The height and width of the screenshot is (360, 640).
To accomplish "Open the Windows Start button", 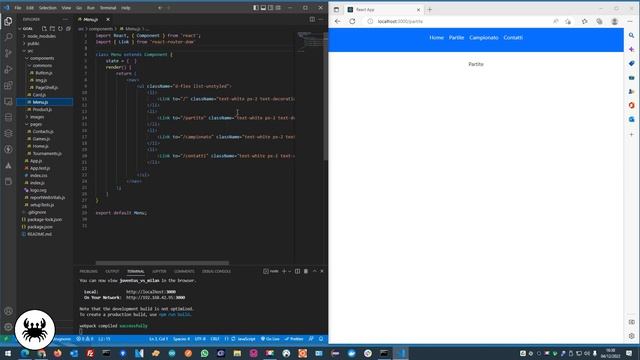I will [8, 353].
